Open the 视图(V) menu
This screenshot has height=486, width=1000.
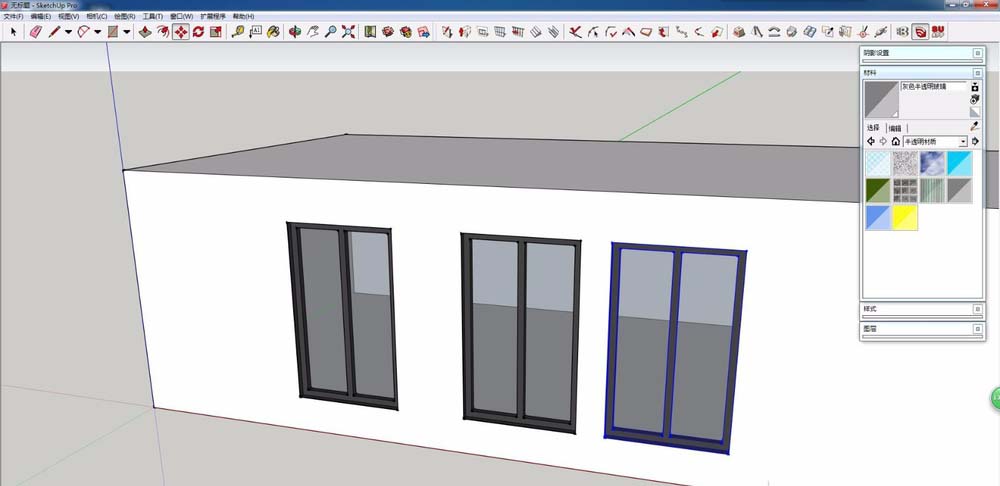(69, 16)
